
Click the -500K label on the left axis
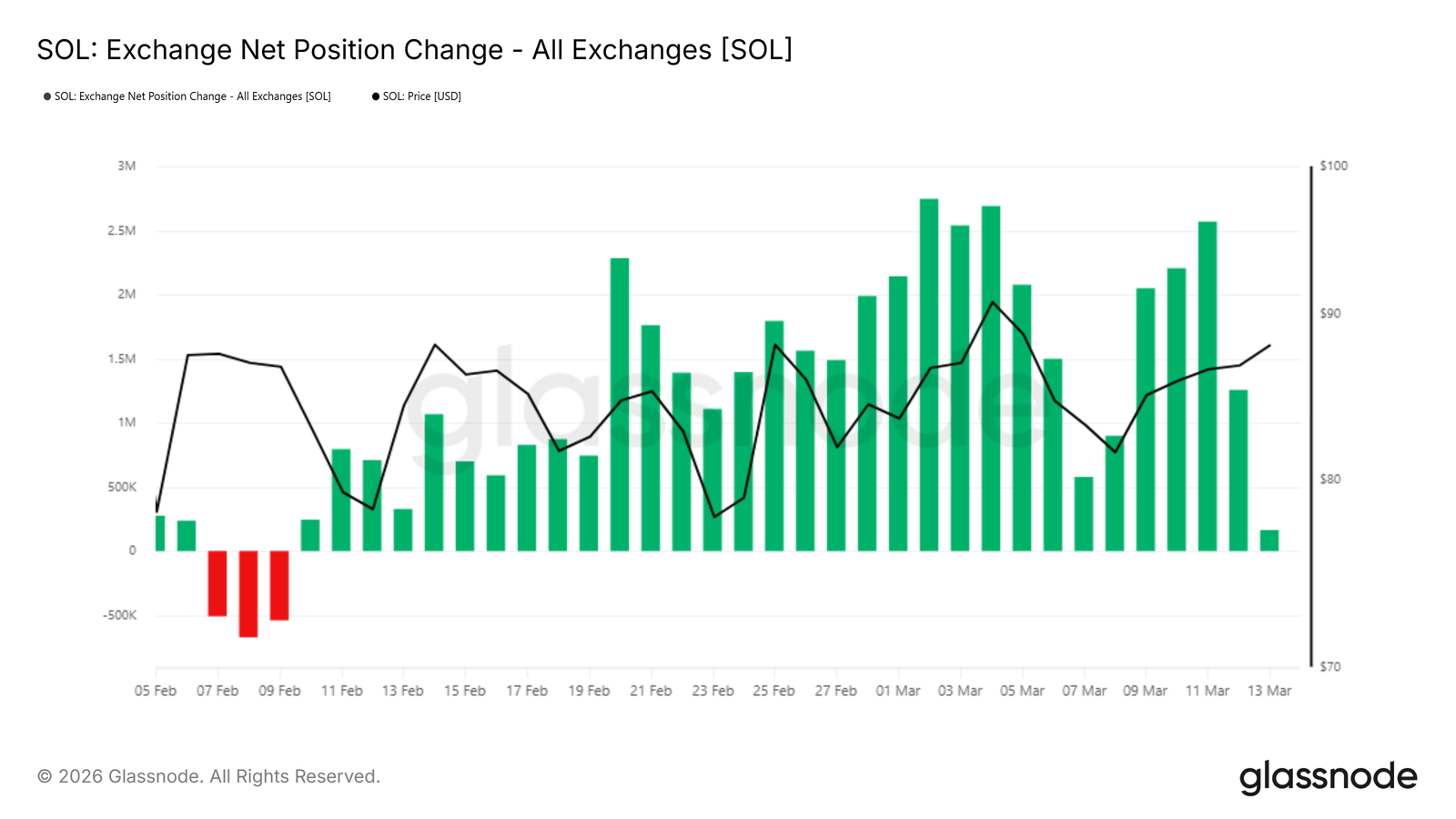click(119, 615)
